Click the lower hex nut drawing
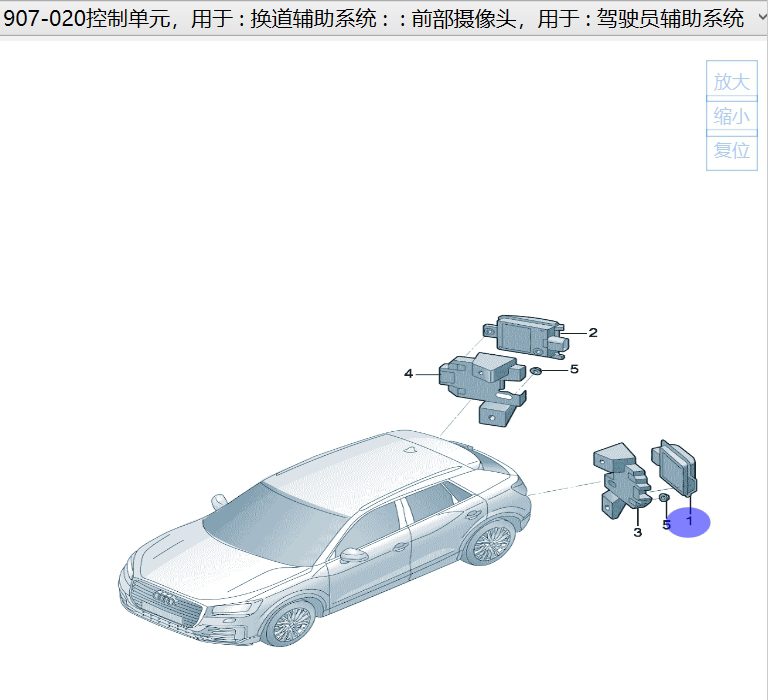This screenshot has width=768, height=700. (663, 497)
